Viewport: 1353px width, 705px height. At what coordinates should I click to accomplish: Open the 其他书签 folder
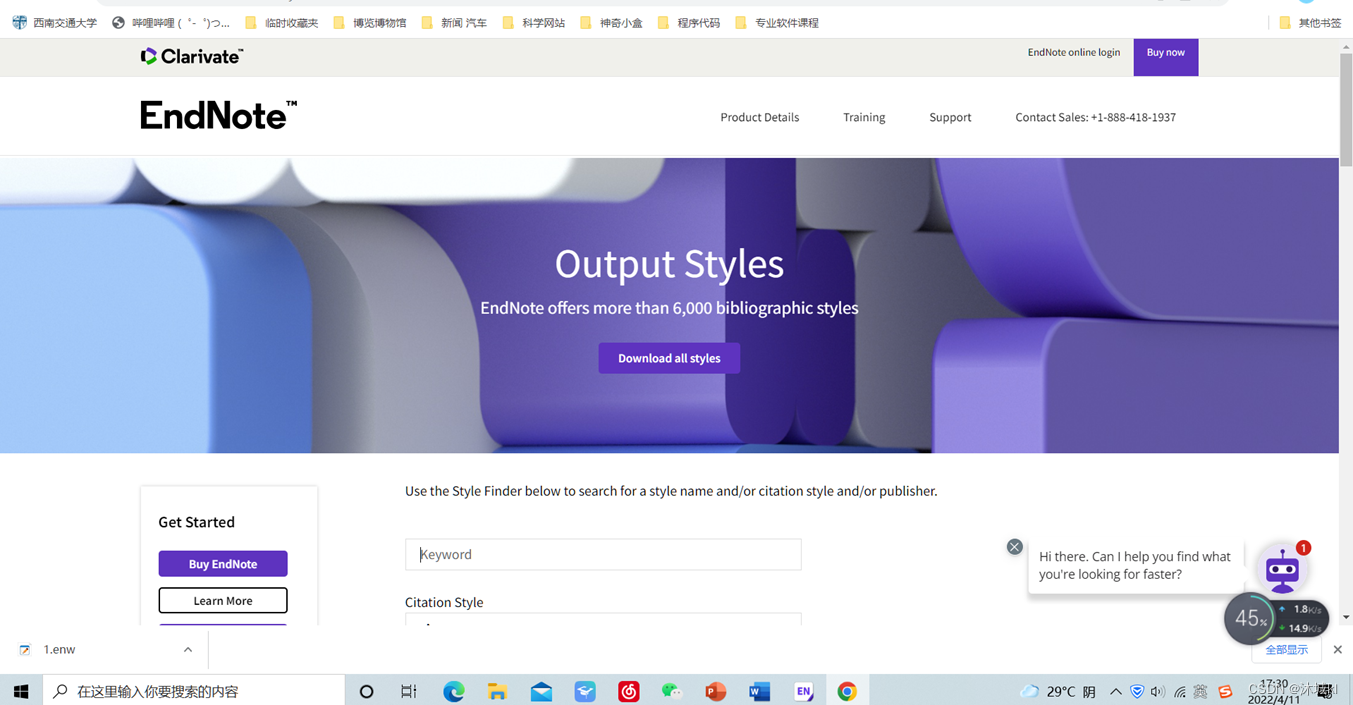[1310, 22]
